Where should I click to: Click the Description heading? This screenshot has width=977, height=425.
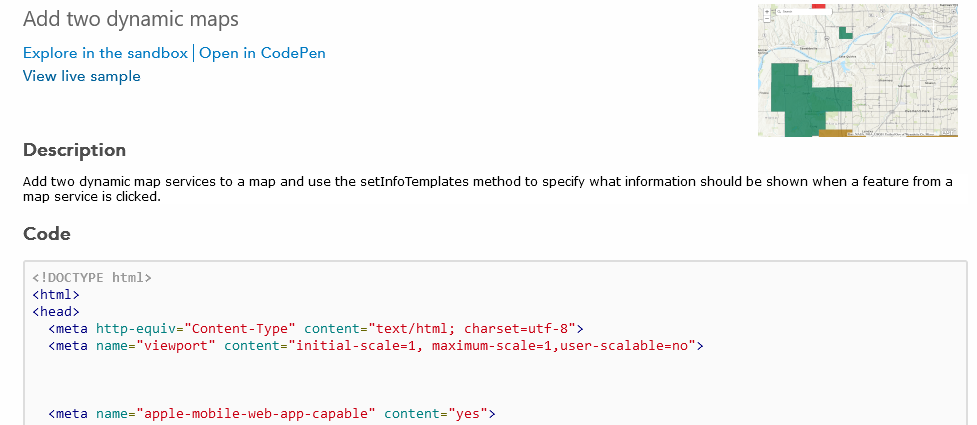pos(75,150)
